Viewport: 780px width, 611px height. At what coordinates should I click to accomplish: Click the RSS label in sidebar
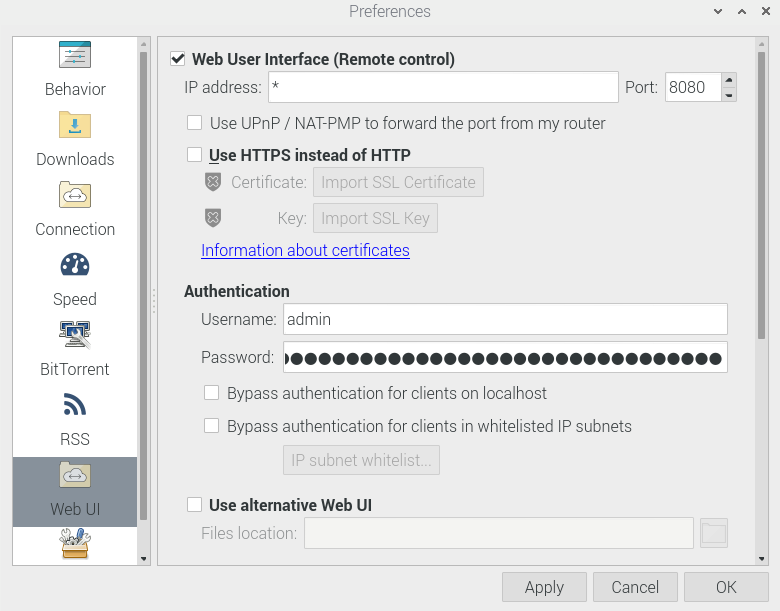click(75, 439)
